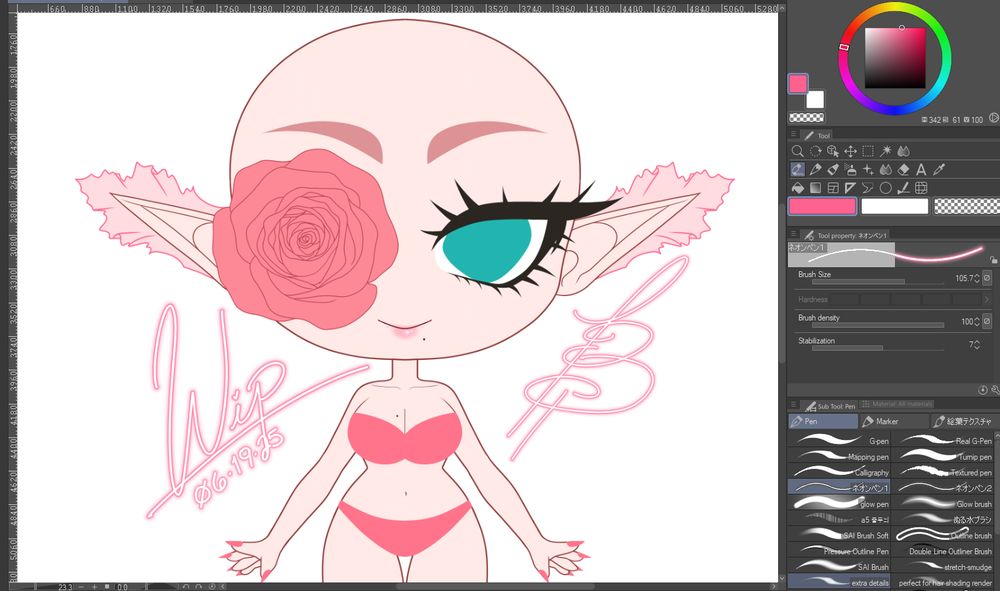Open the Pen sub tool group
Image resolution: width=1000 pixels, height=591 pixels.
[823, 421]
